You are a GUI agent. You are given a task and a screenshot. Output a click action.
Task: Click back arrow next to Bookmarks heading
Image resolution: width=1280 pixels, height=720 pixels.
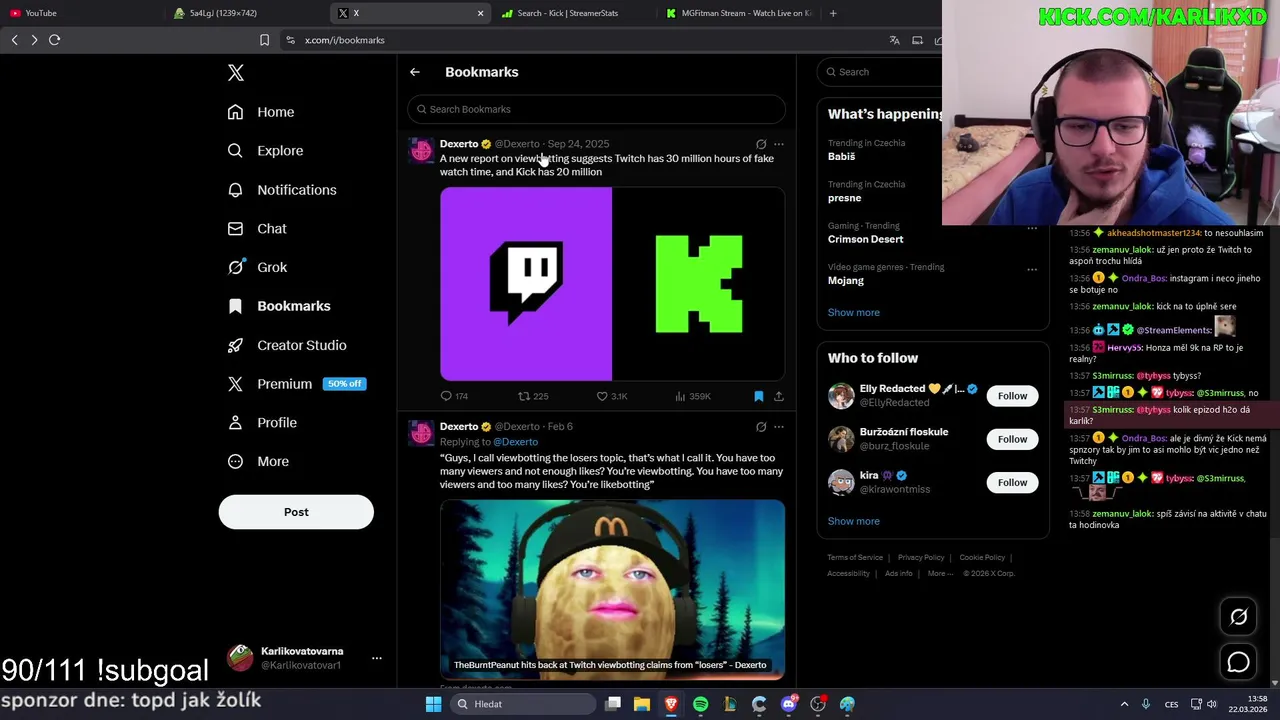pyautogui.click(x=415, y=72)
